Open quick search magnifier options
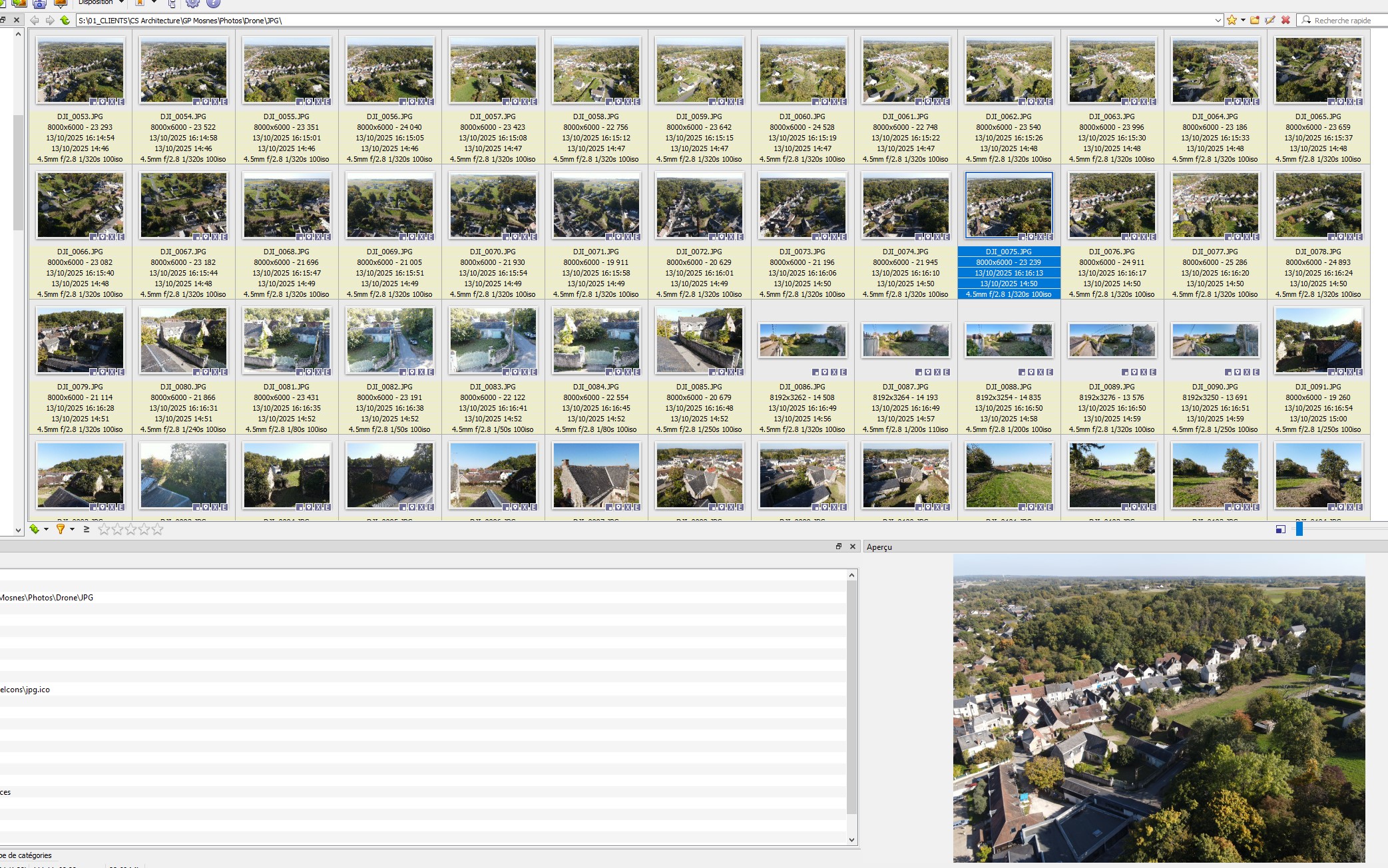This screenshot has width=1388, height=868. [1306, 21]
